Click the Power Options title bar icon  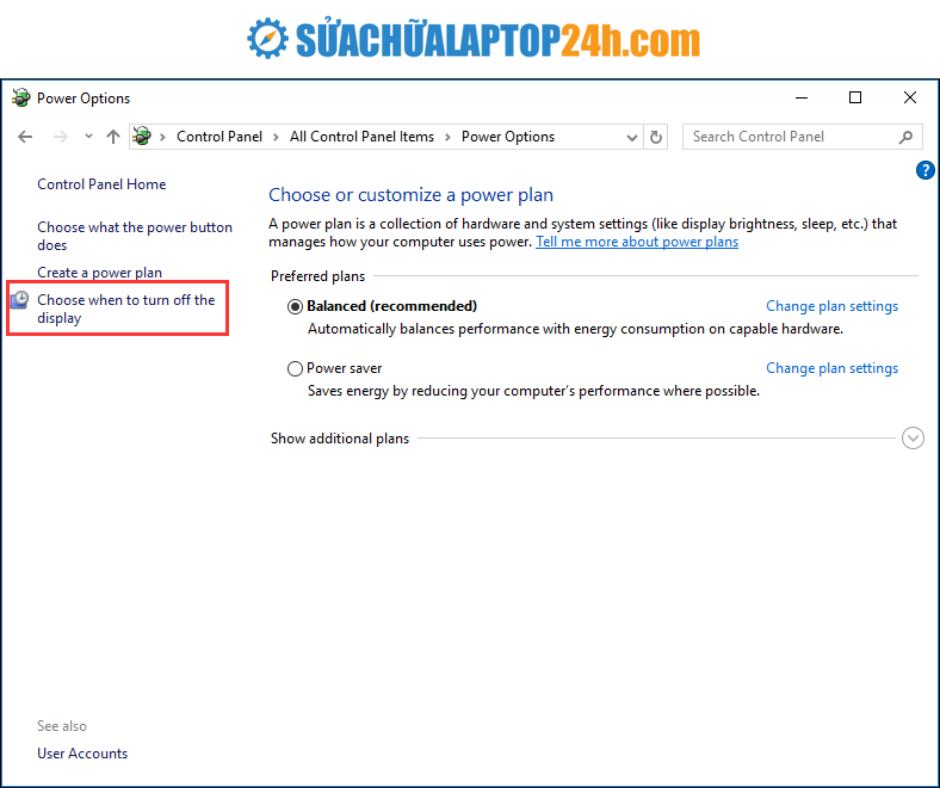click(21, 98)
